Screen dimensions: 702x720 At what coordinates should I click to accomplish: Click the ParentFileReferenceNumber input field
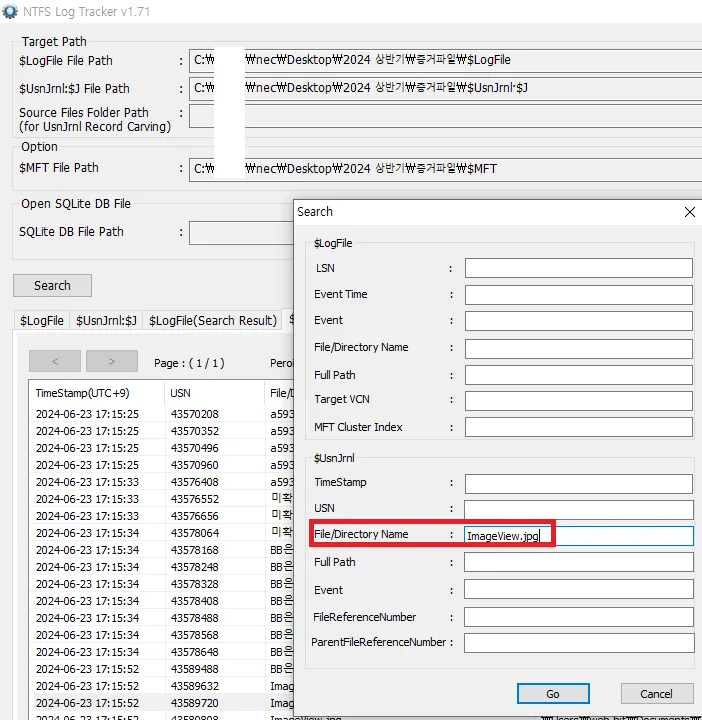coord(578,643)
